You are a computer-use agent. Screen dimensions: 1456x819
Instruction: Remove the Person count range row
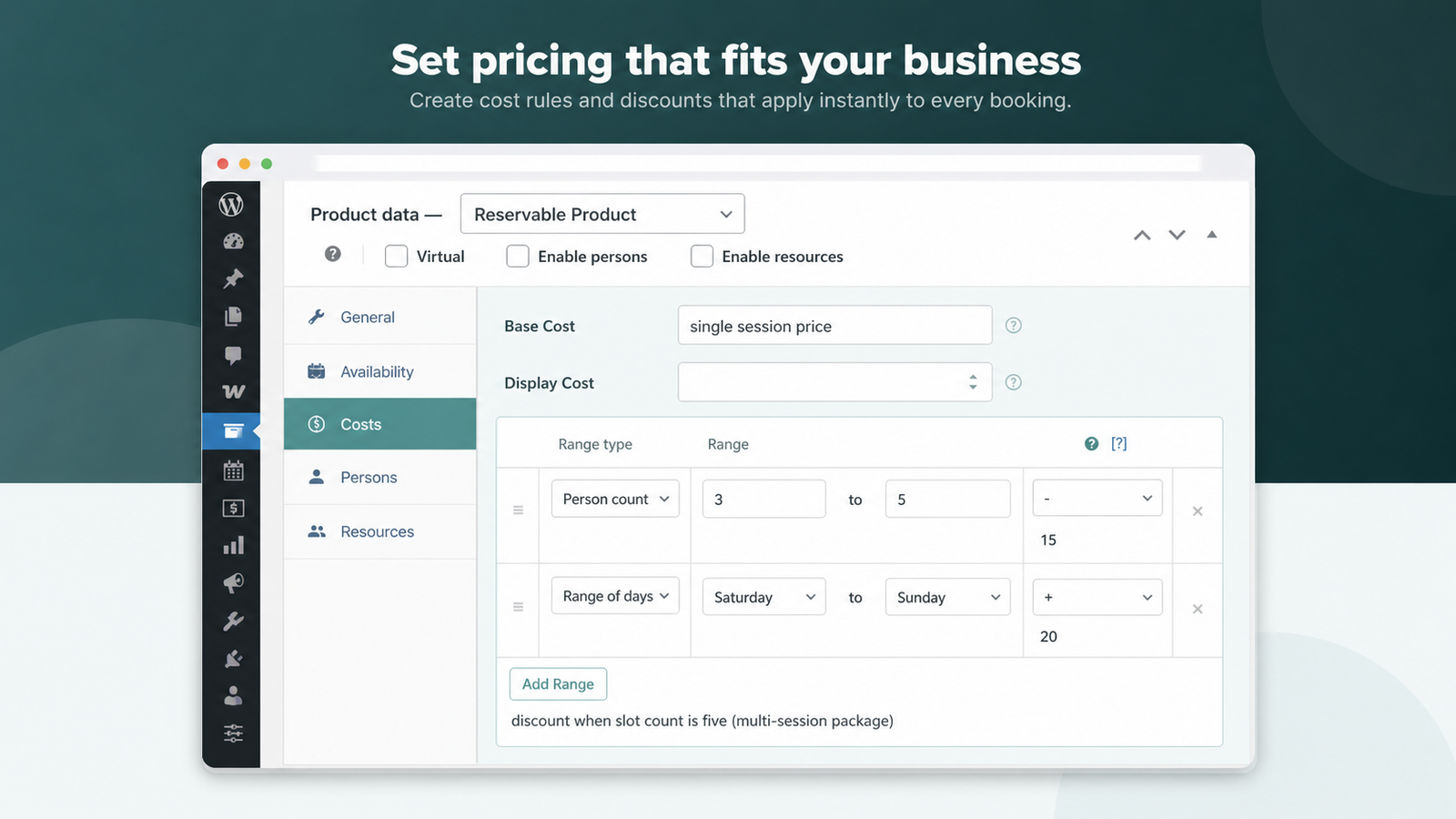1198,511
